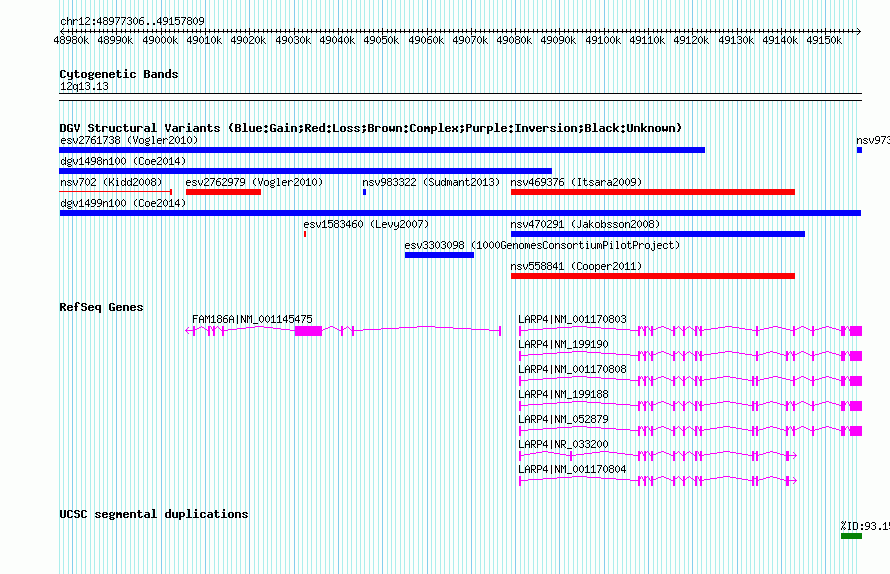Image resolution: width=890 pixels, height=574 pixels.
Task: Click the 49150k ruler tick label
Action: [x=824, y=41]
